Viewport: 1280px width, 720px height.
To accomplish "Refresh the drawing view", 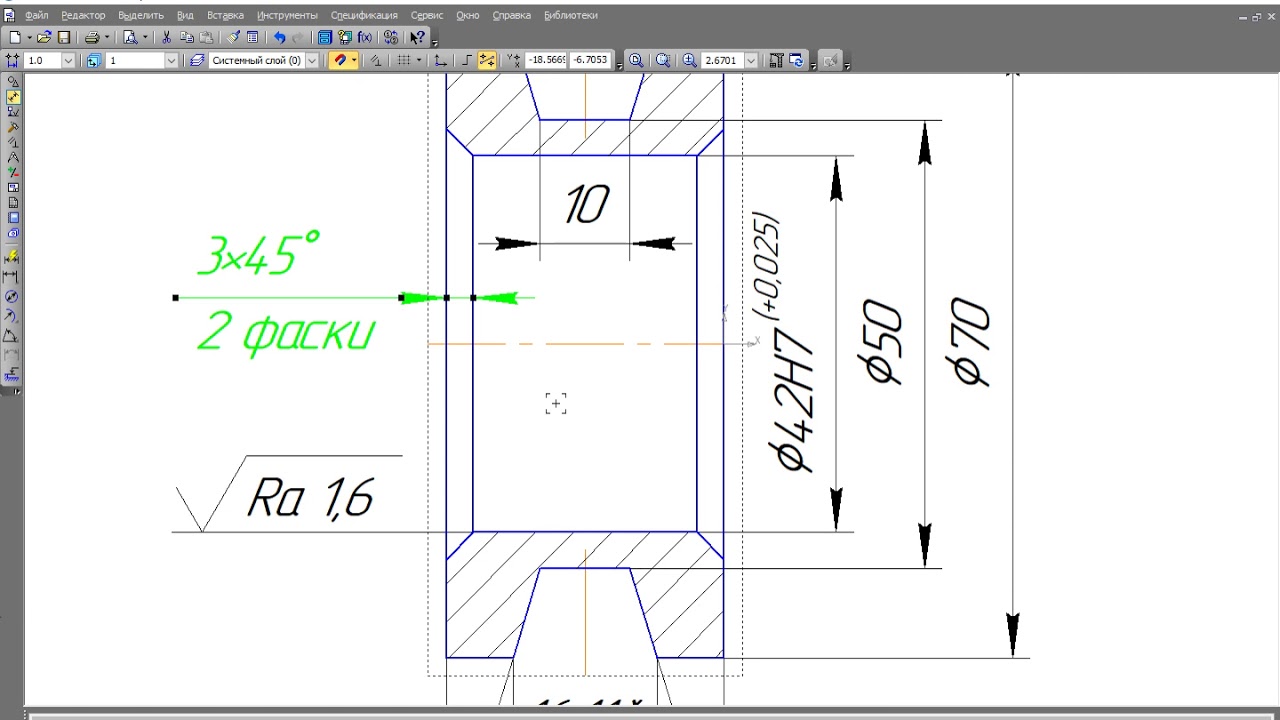I will 797,60.
